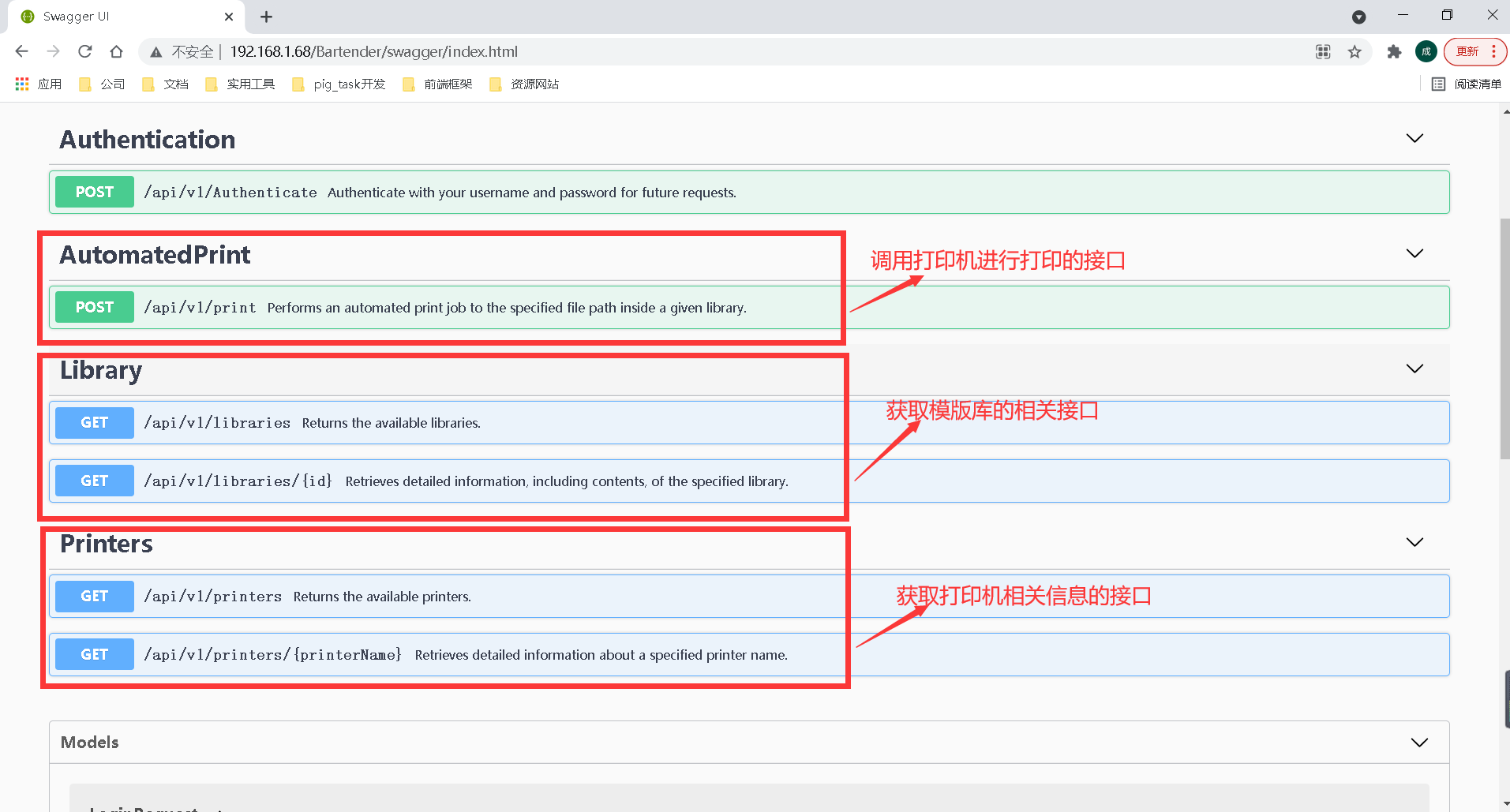Bookmark this page with star icon
1510x812 pixels.
click(x=1355, y=52)
